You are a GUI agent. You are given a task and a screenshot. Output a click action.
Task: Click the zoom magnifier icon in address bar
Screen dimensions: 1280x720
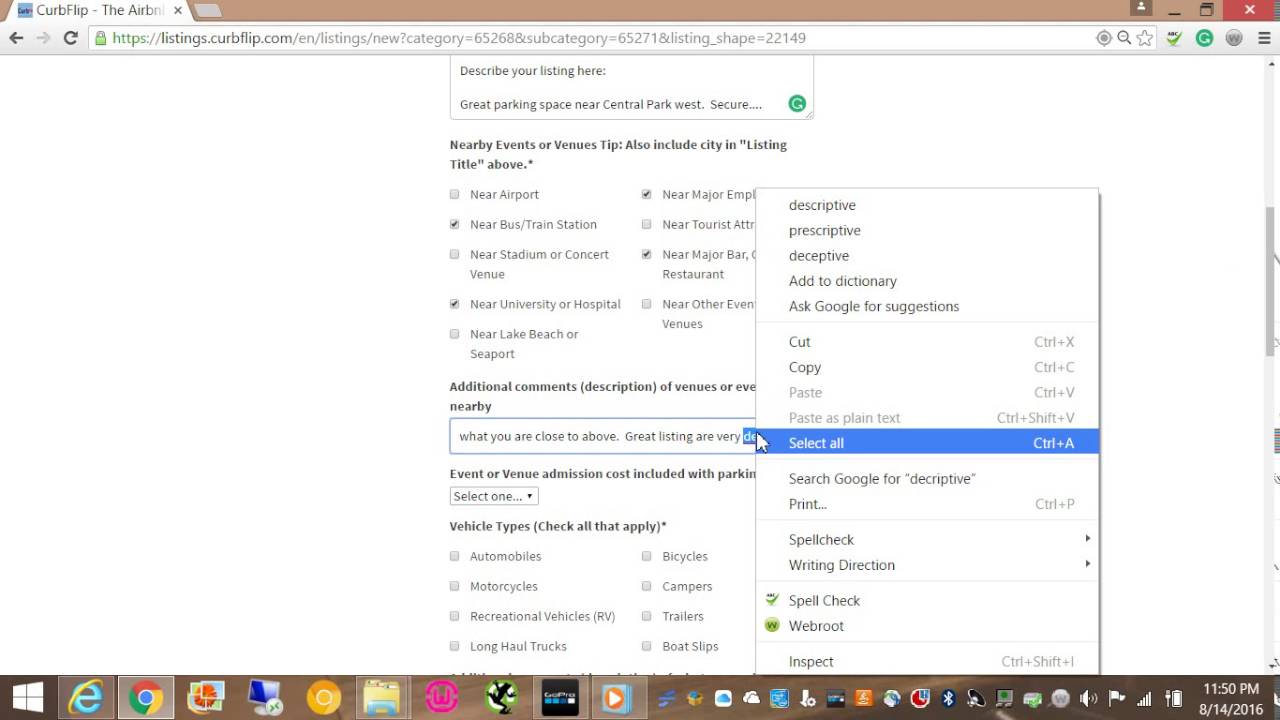[1124, 38]
